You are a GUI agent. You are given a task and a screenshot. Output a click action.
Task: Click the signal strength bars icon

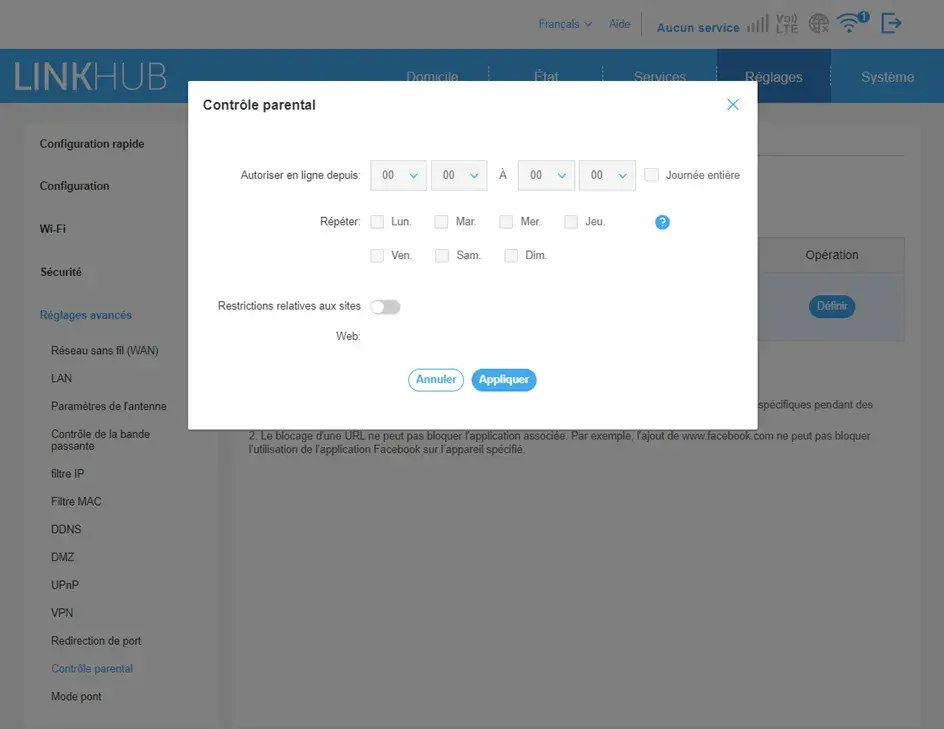click(757, 24)
